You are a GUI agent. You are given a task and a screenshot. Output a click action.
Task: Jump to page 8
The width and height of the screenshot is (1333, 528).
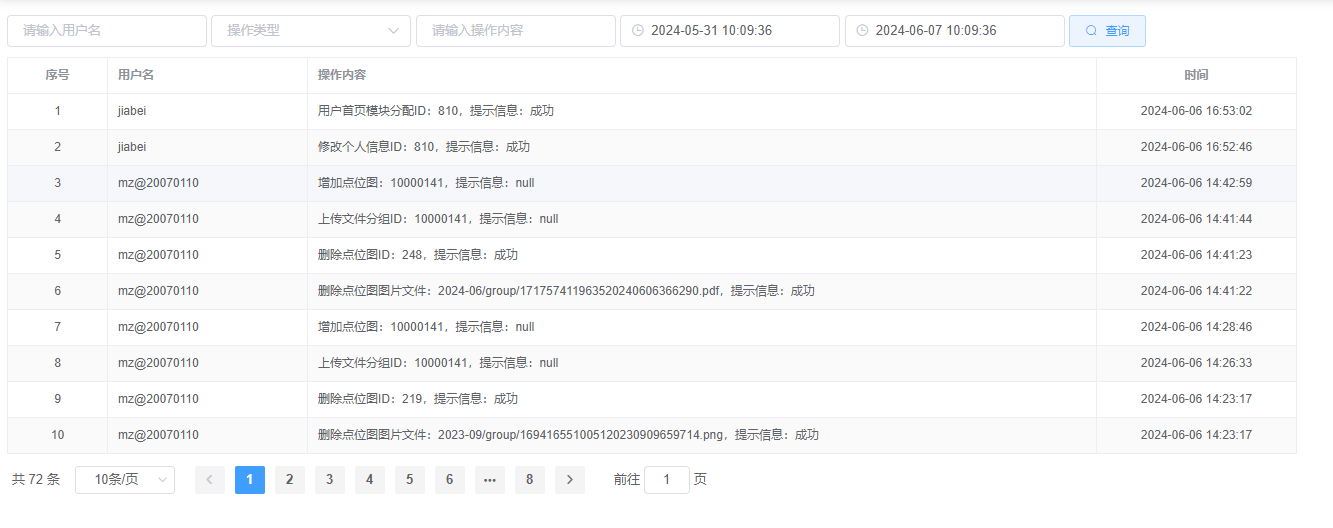click(529, 480)
